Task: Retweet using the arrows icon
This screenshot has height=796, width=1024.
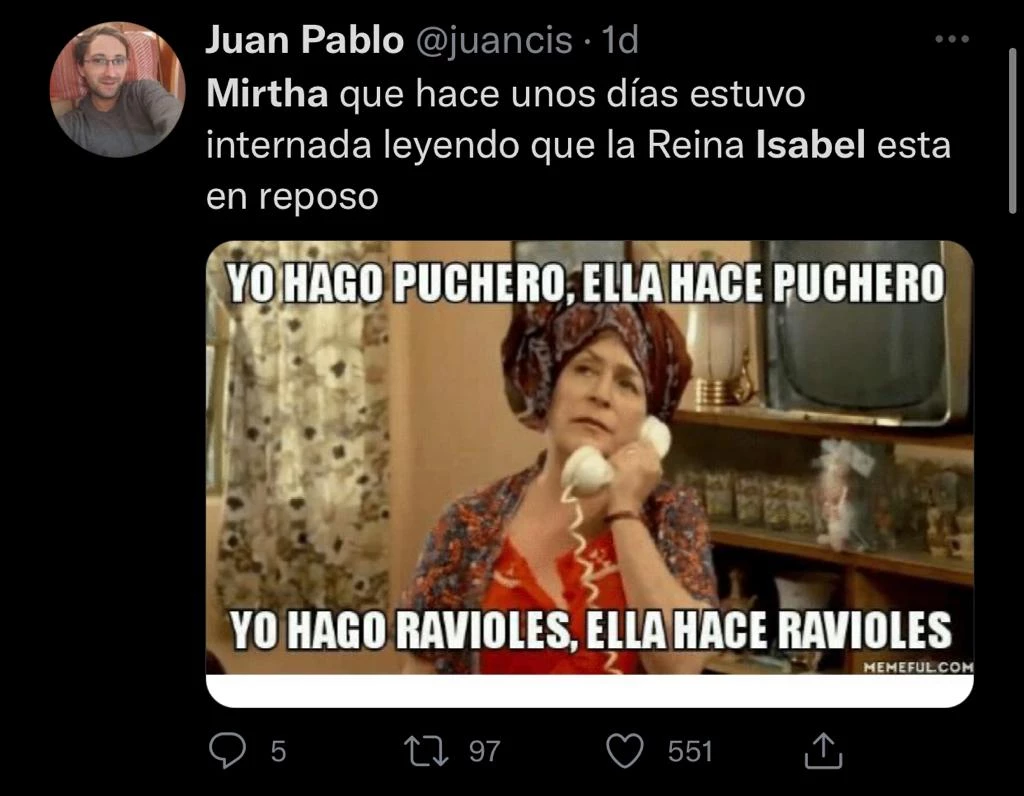Action: click(426, 751)
